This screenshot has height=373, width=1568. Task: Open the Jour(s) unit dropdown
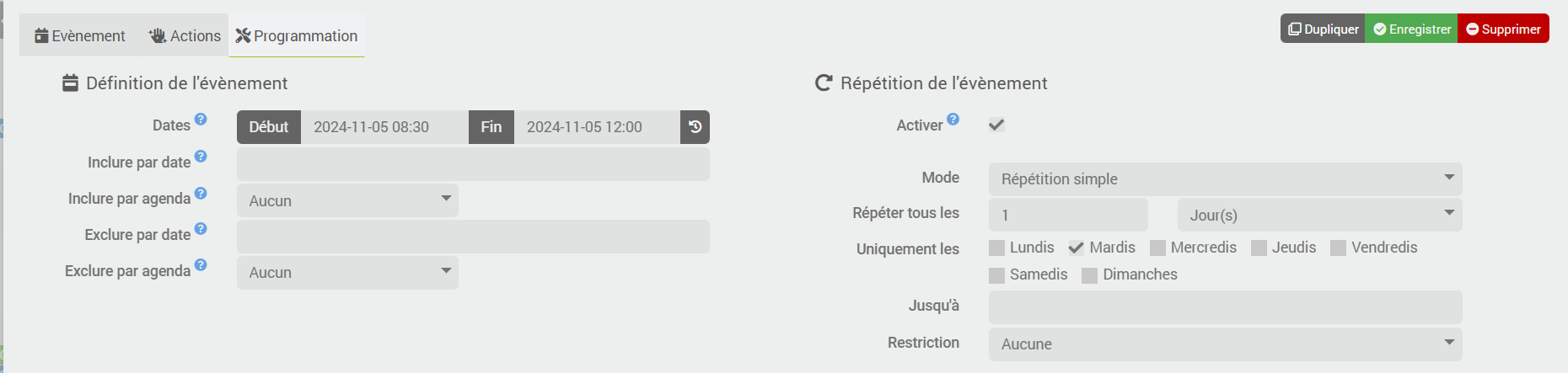1319,215
